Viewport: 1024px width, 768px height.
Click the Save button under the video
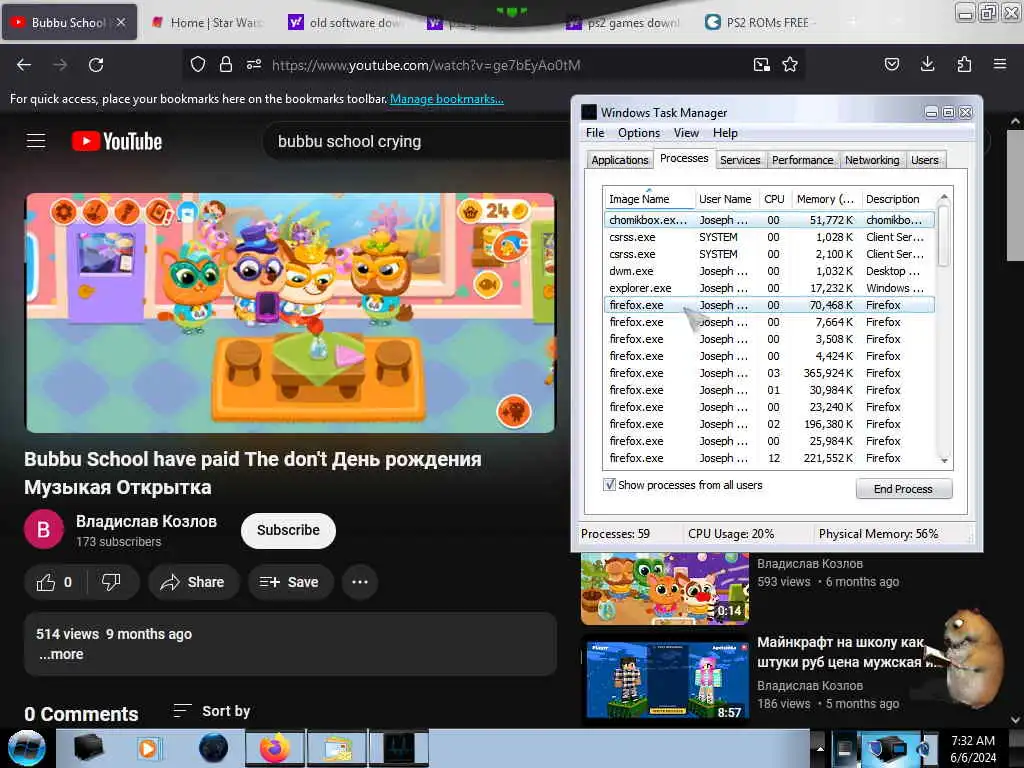coord(290,582)
